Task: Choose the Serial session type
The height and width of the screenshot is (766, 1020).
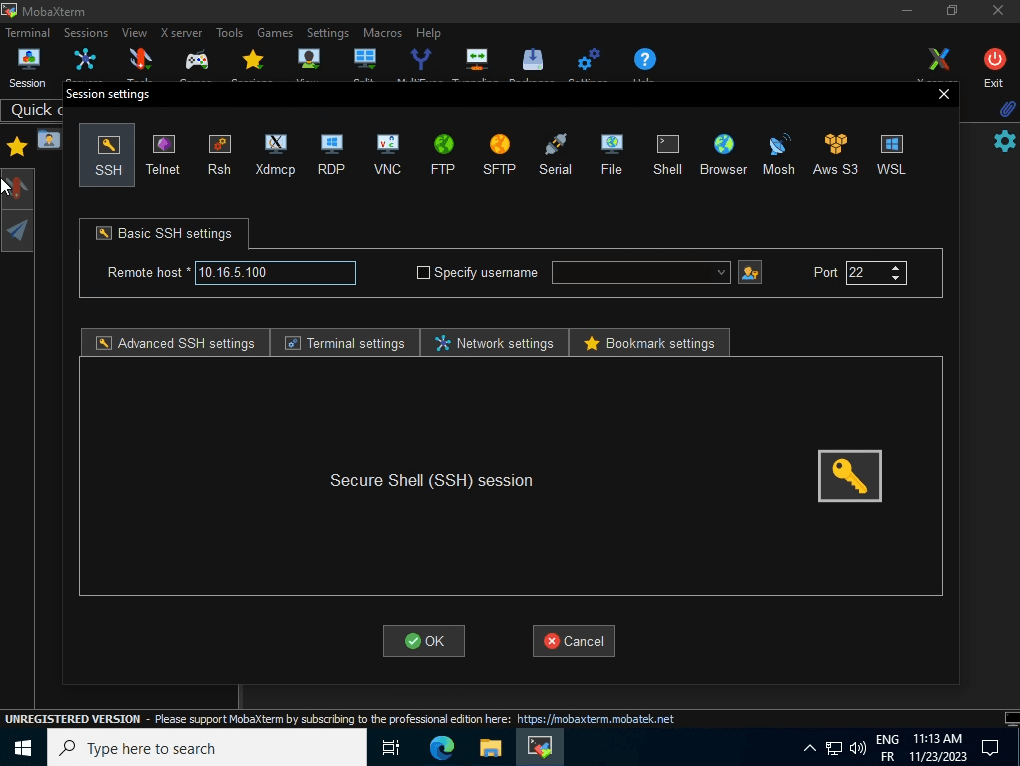Action: [556, 155]
